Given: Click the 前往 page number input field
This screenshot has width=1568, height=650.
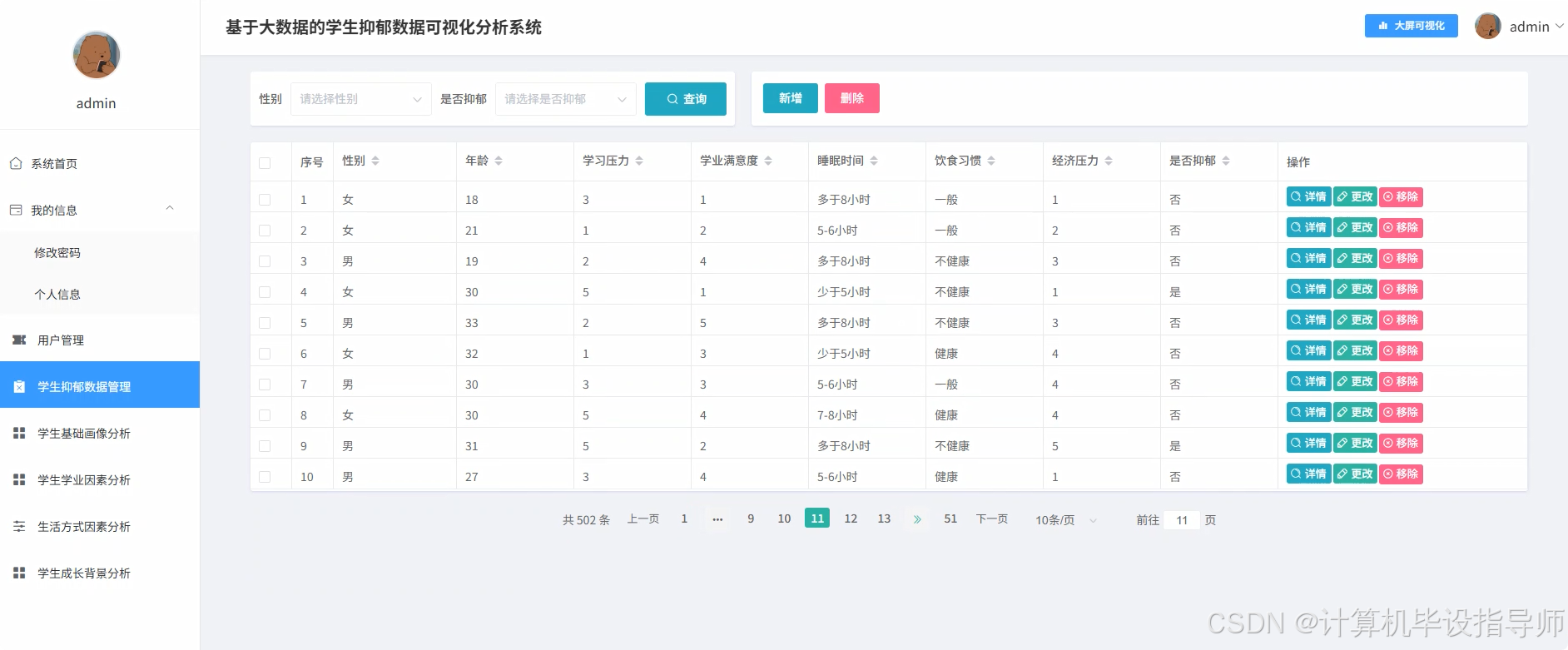Looking at the screenshot, I should [x=1182, y=520].
